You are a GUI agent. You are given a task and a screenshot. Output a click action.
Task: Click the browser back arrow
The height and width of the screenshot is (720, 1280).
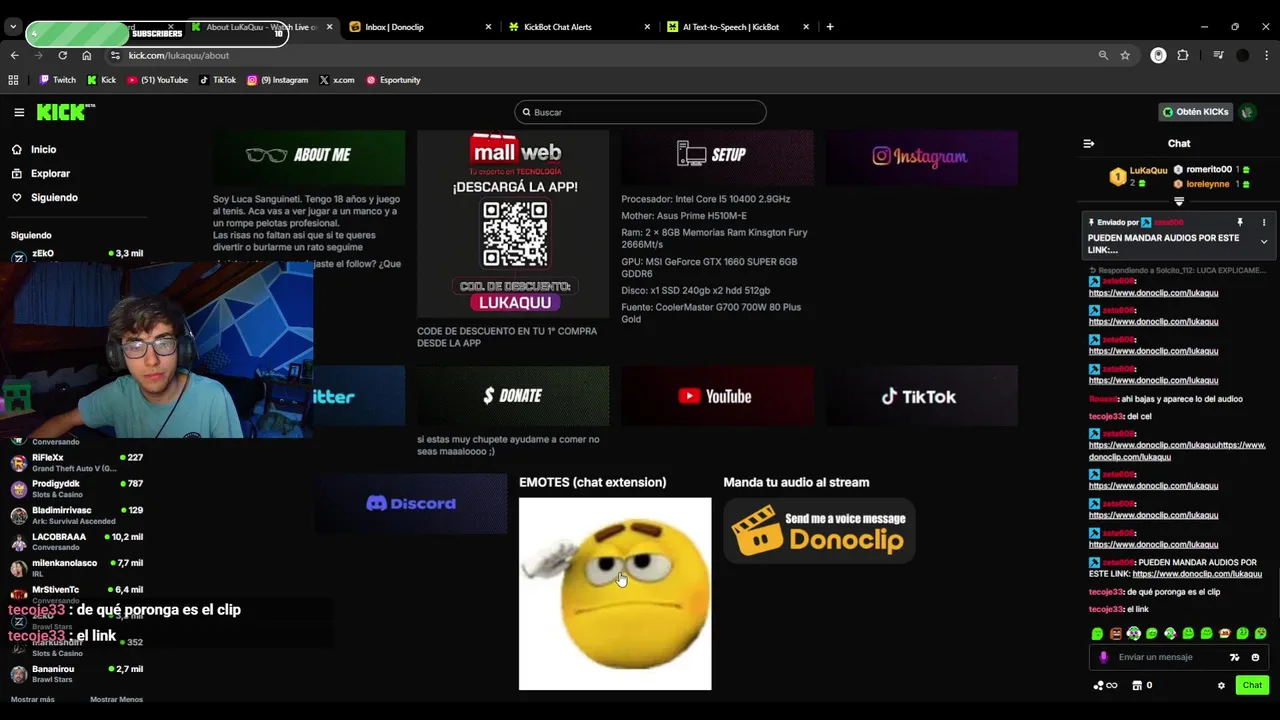click(14, 55)
